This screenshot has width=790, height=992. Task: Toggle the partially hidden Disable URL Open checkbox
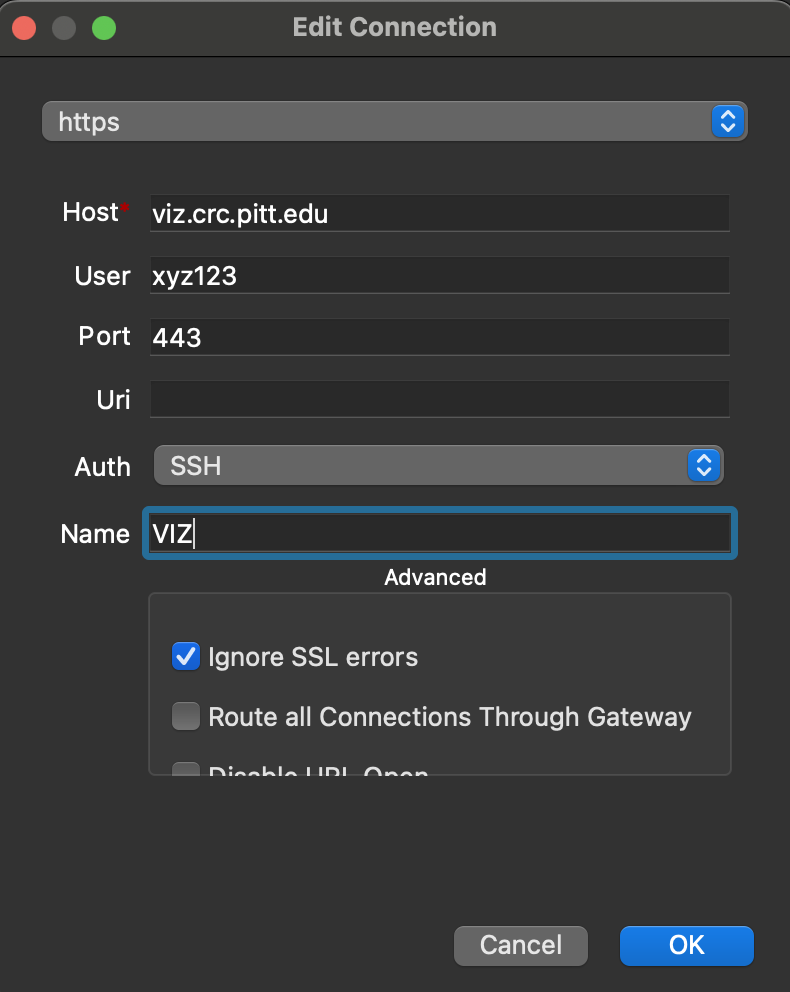186,769
